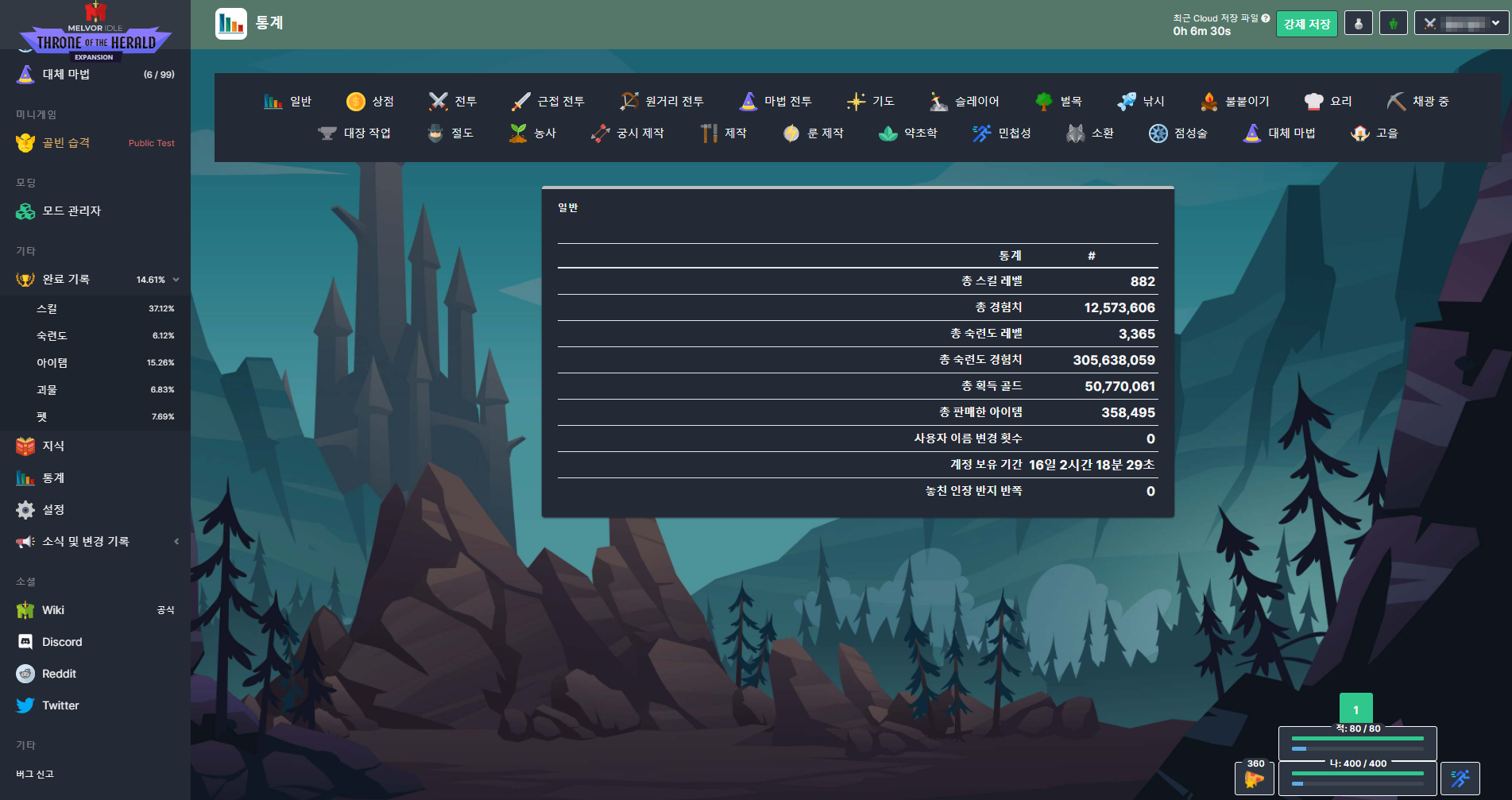Open 통계 in the sidebar

coord(95,477)
